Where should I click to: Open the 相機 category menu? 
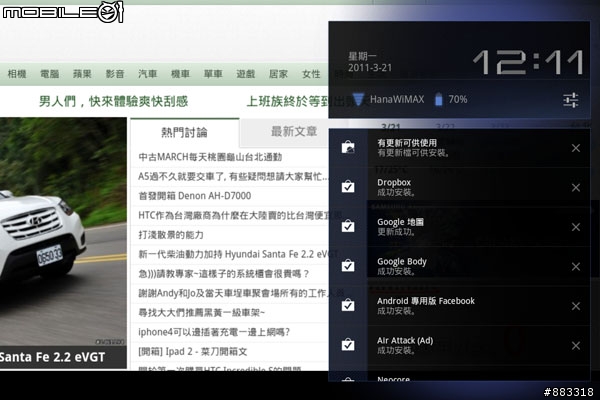tap(17, 74)
